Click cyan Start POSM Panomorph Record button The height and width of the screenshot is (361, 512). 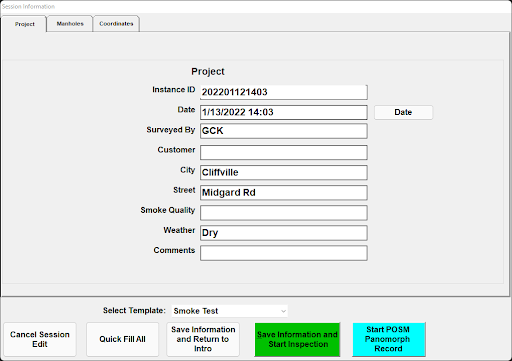(x=389, y=339)
